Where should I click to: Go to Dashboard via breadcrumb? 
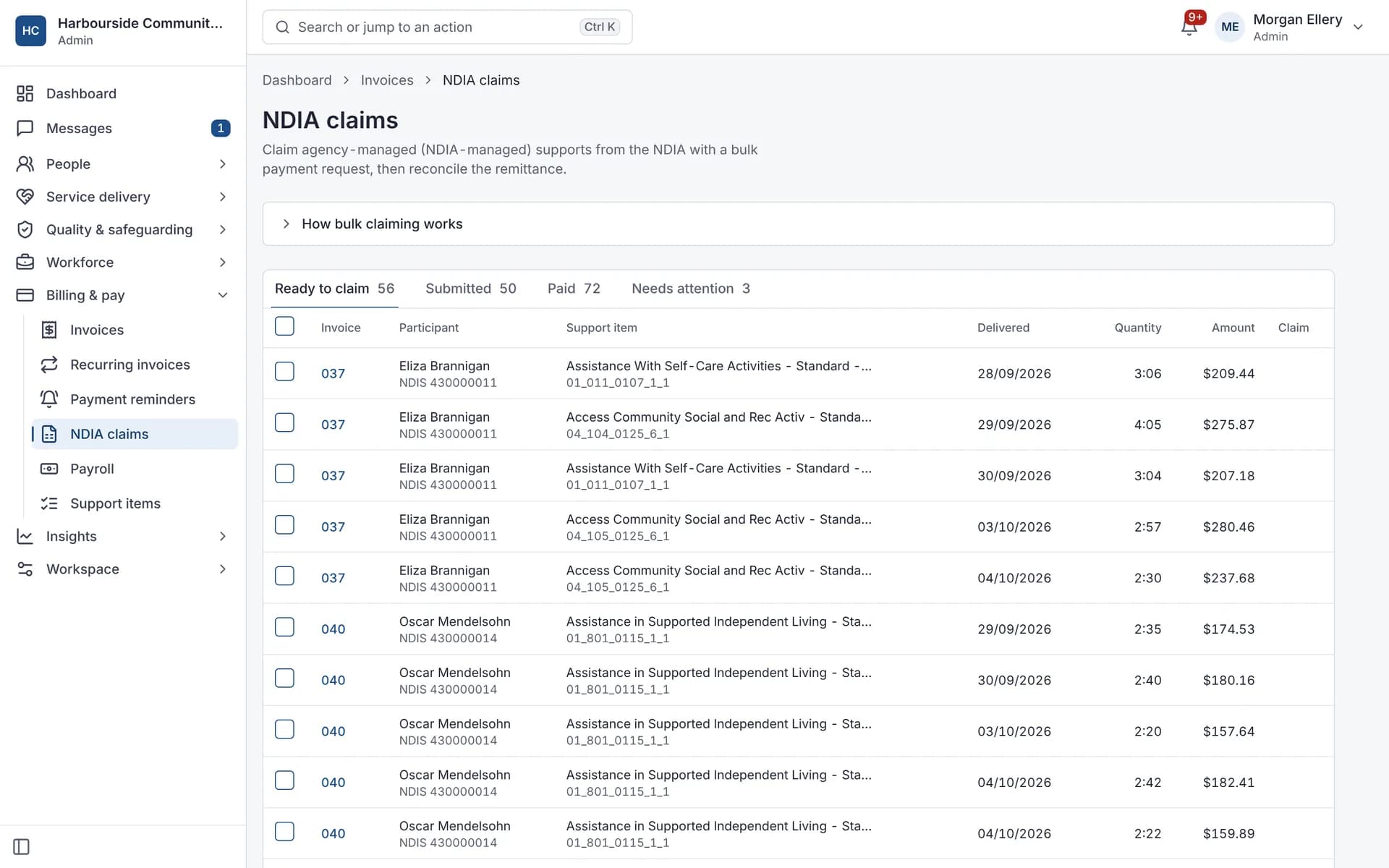pos(297,80)
